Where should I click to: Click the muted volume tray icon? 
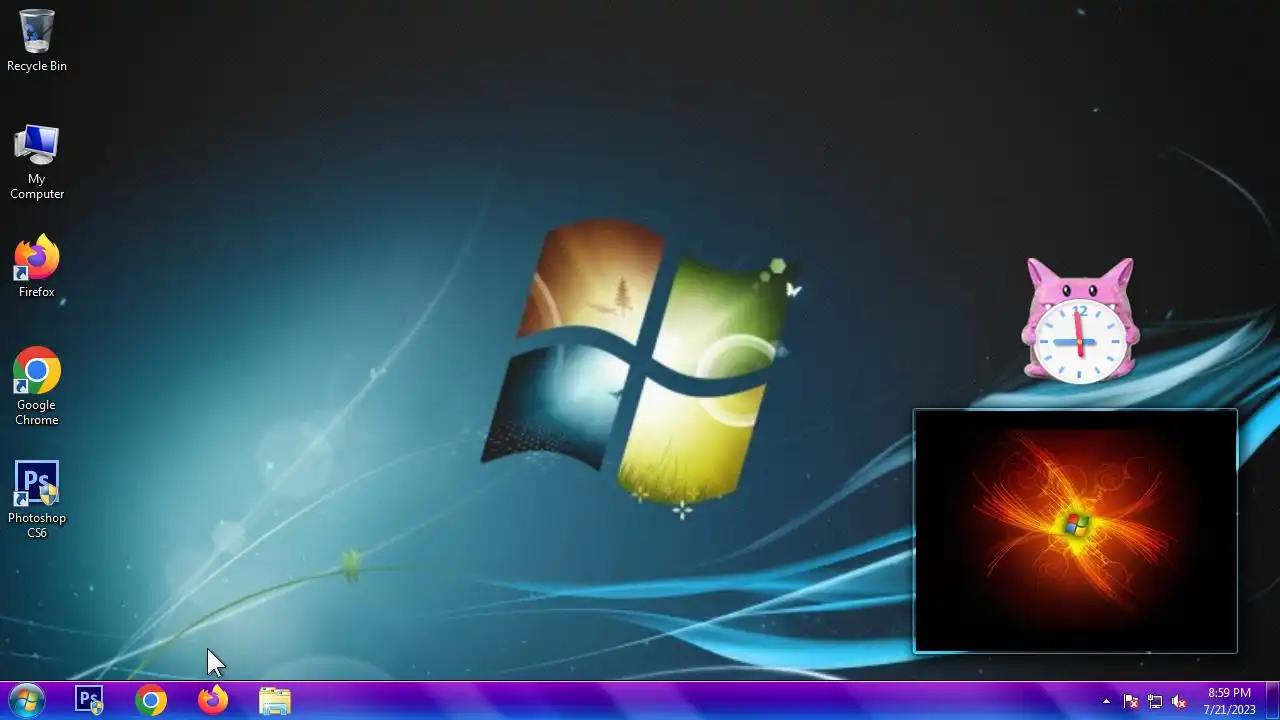1179,701
